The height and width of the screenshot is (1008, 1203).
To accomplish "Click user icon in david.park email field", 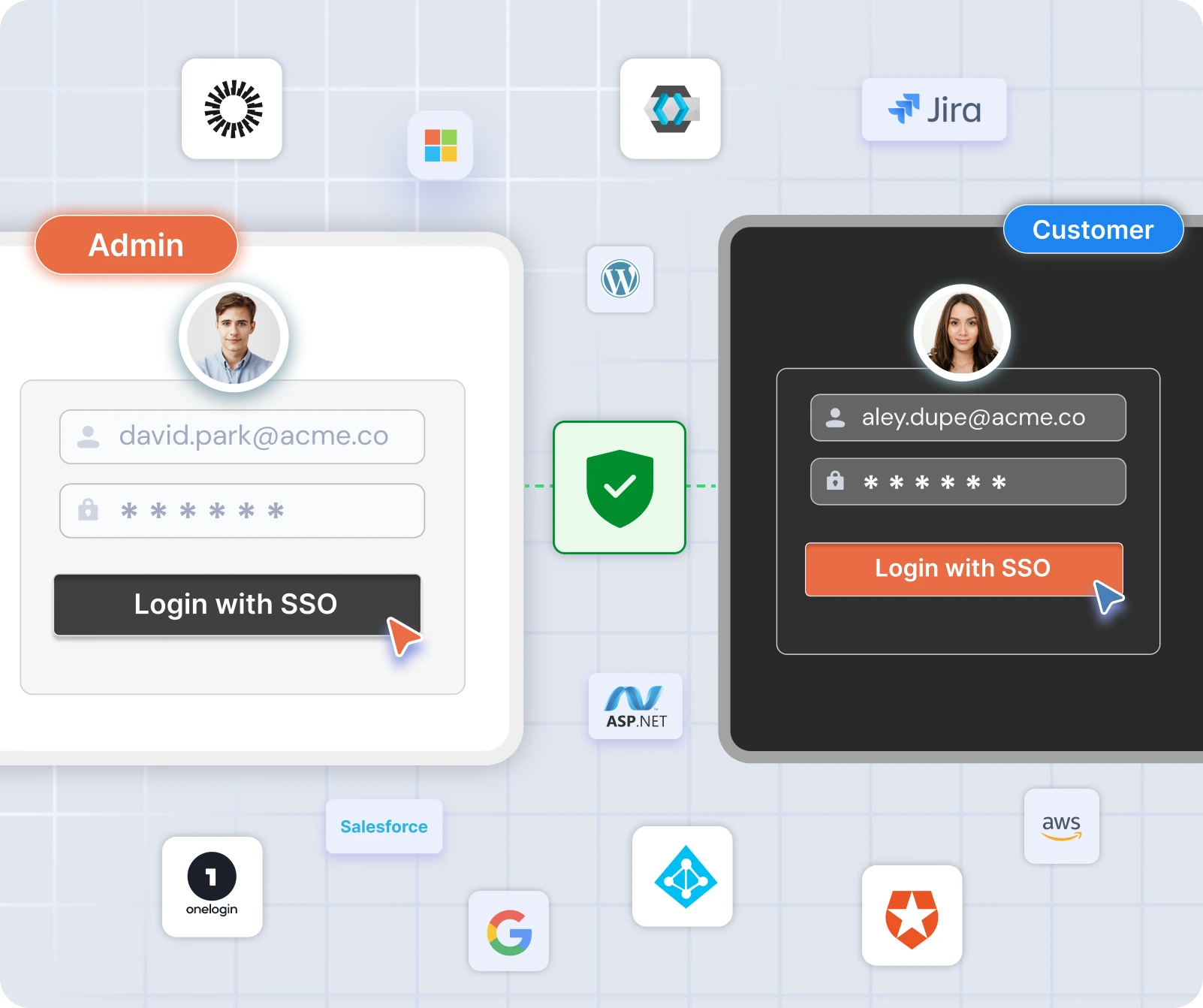I will (x=89, y=436).
